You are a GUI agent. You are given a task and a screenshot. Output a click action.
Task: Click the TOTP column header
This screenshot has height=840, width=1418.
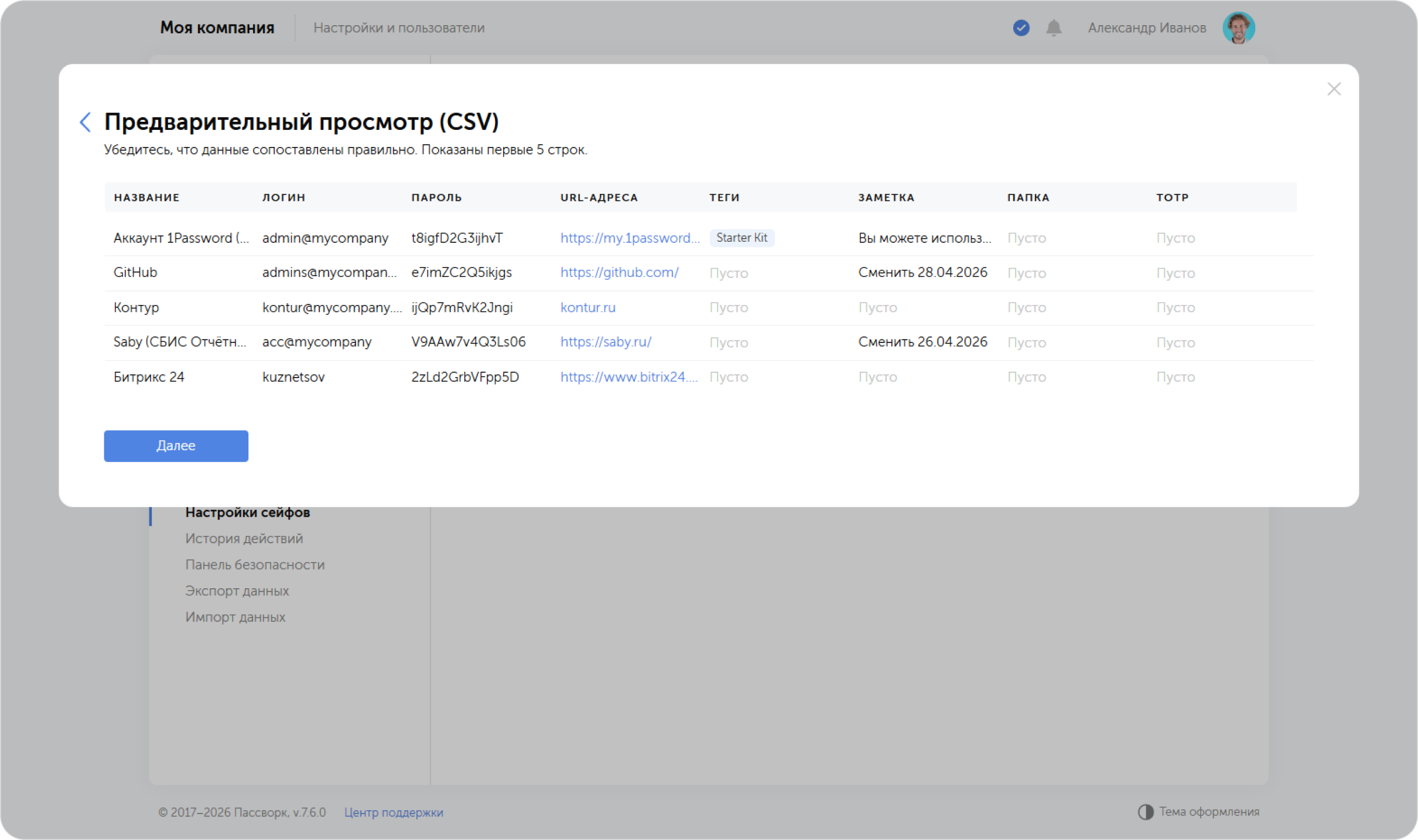1173,198
